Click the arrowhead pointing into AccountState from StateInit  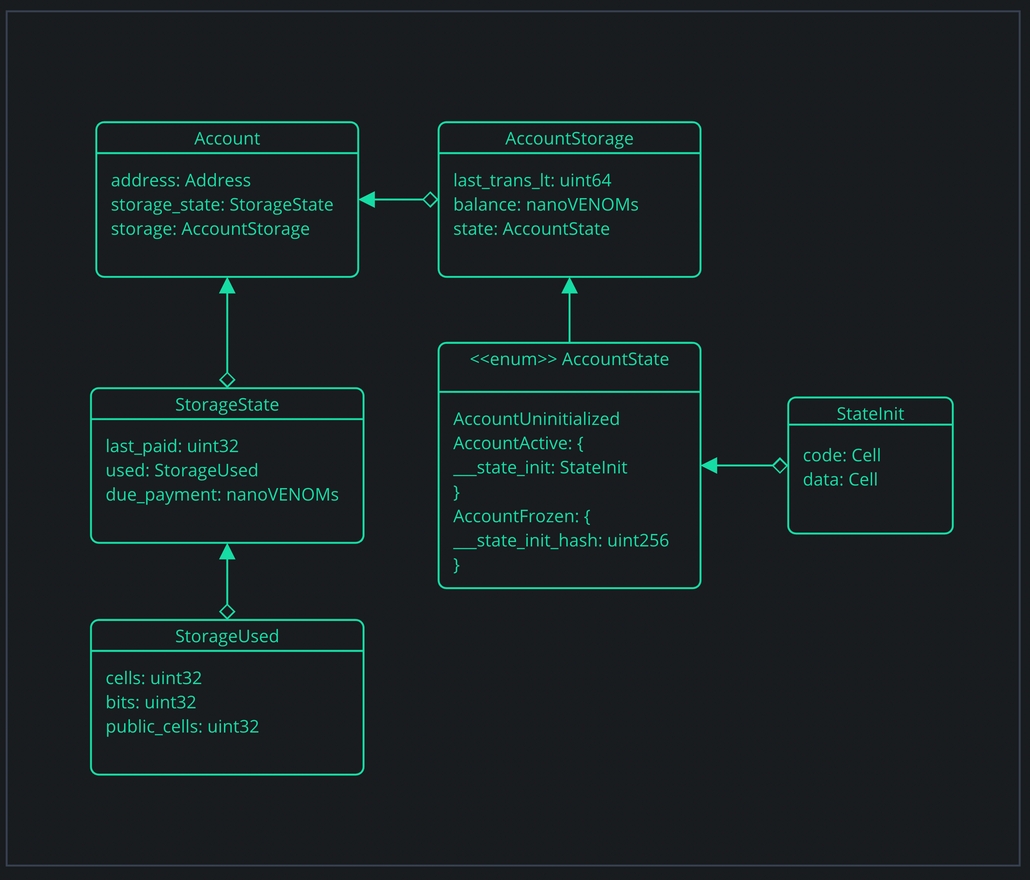coord(709,465)
